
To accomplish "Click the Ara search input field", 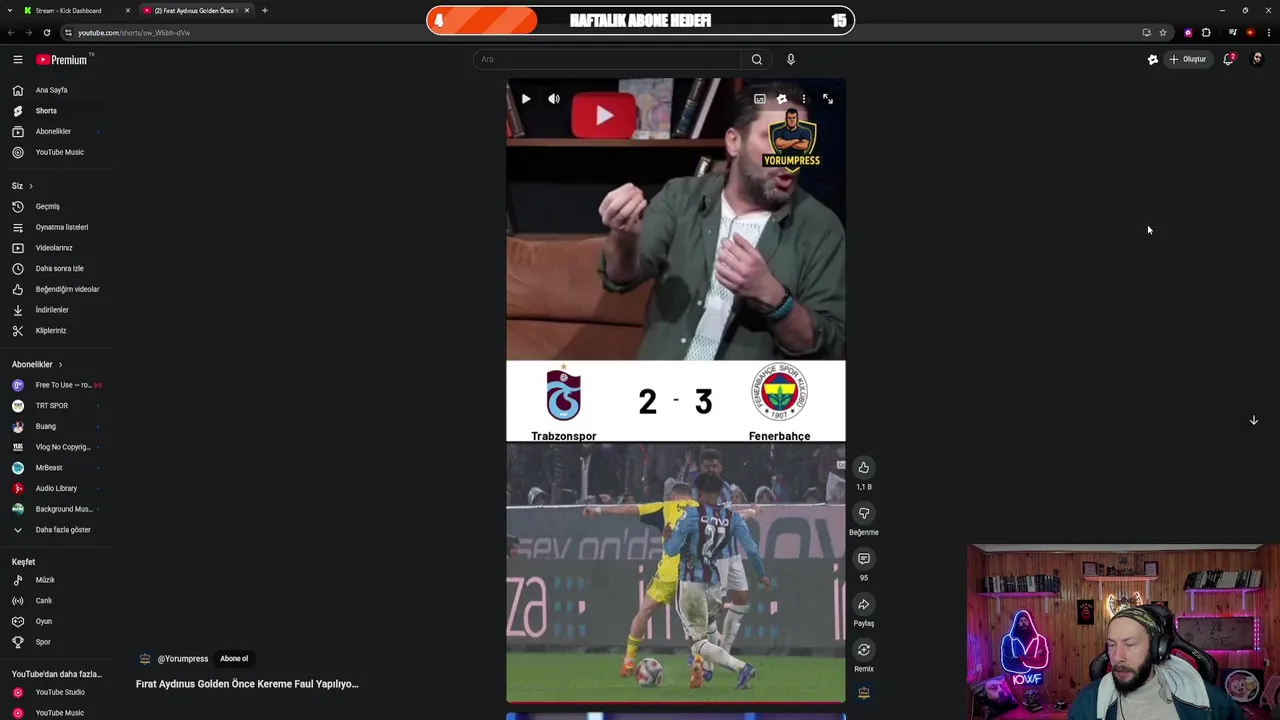I will coord(607,59).
